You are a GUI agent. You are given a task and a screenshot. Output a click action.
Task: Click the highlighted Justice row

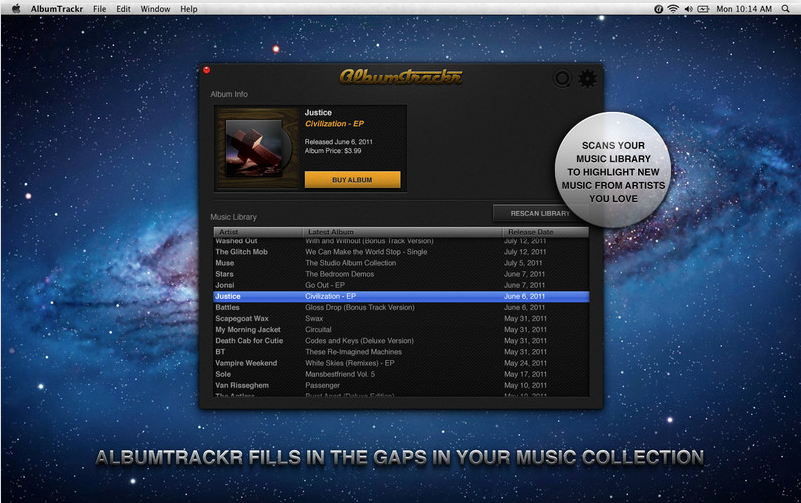click(401, 296)
